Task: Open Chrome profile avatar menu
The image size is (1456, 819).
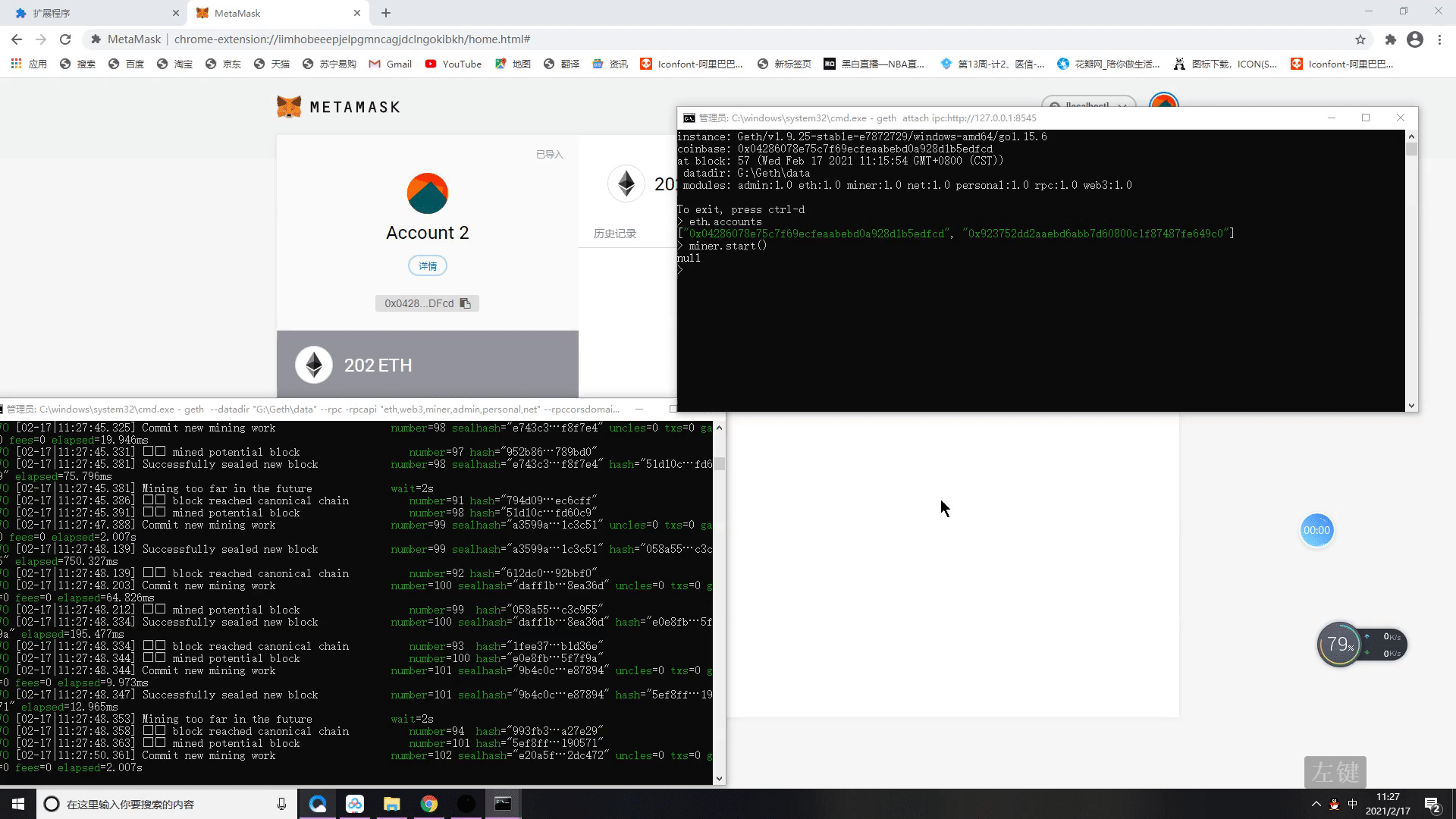Action: [x=1415, y=39]
